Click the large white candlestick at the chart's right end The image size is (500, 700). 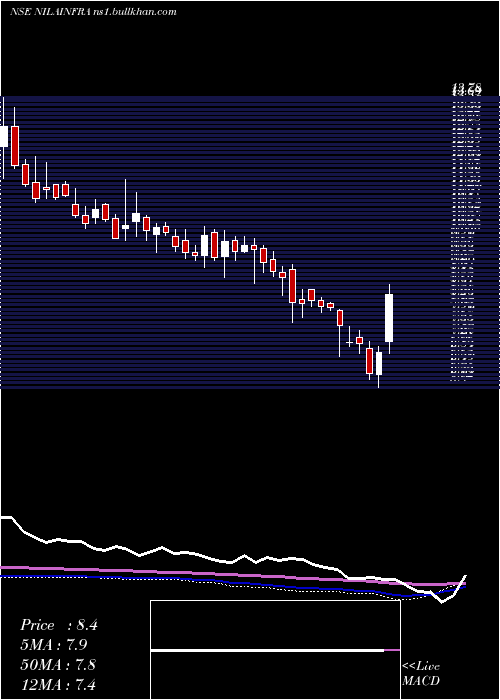[x=389, y=318]
